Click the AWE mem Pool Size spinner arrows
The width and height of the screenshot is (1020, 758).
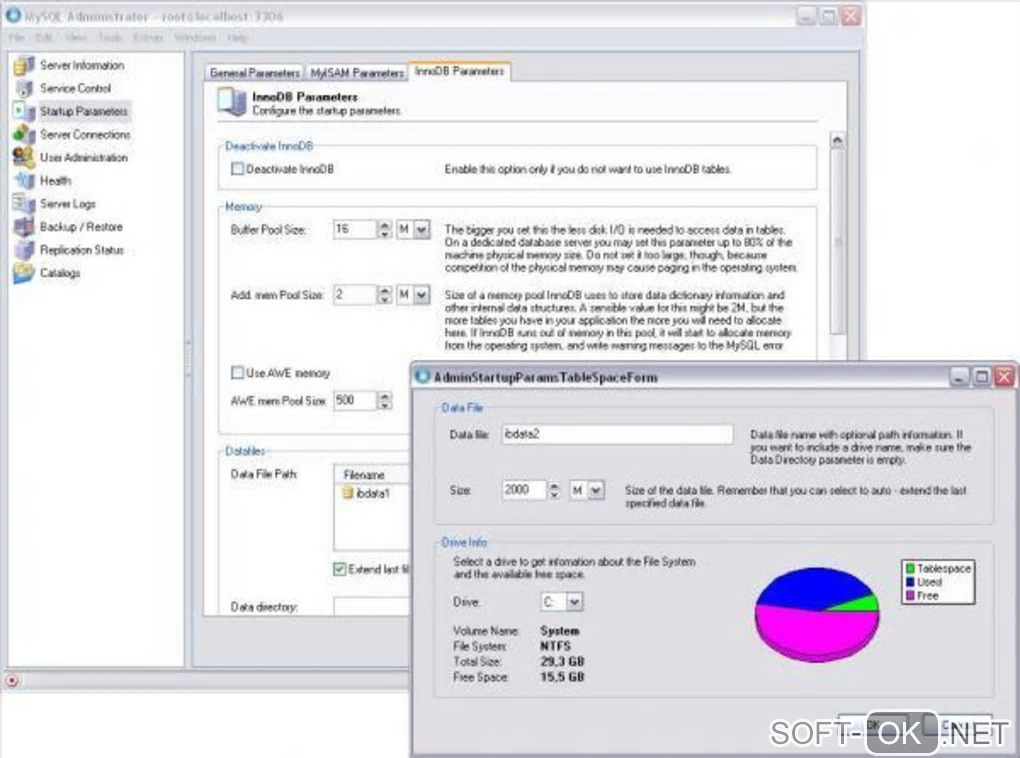[385, 401]
